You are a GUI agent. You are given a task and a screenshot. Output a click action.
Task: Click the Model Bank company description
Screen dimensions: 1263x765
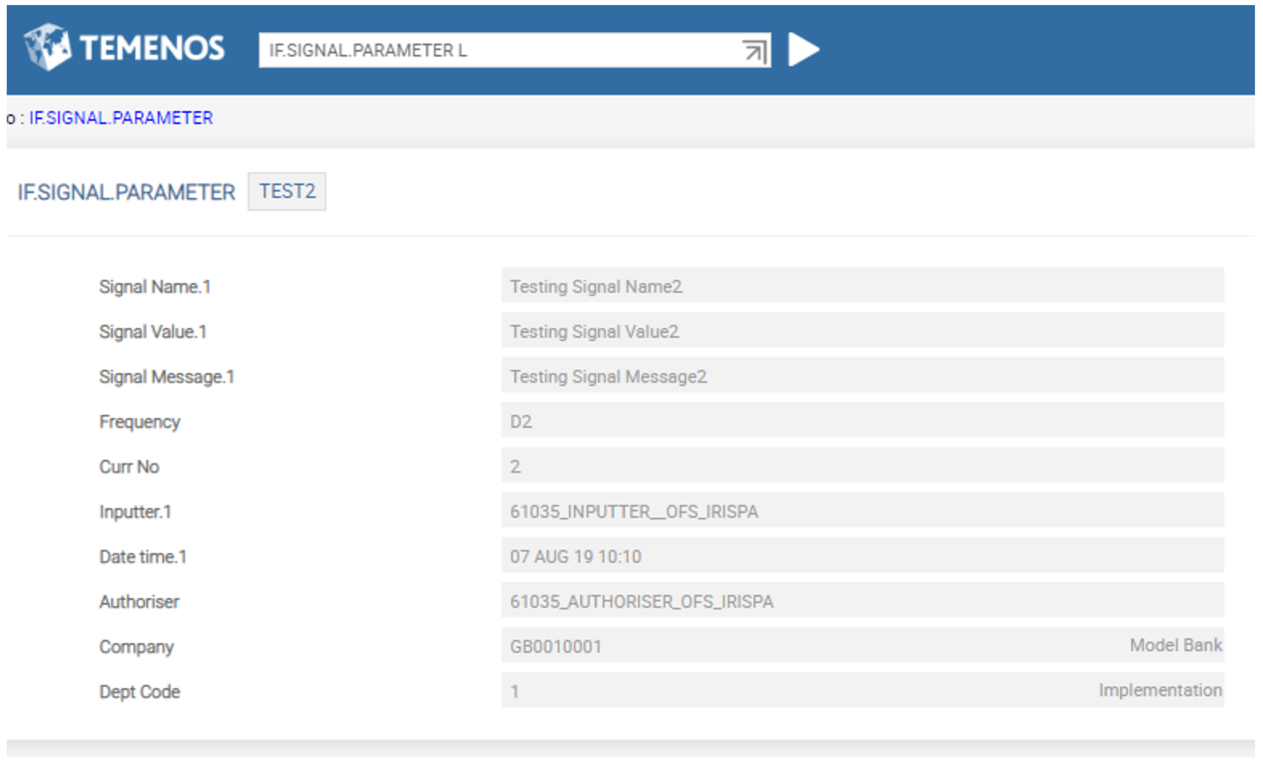pos(1175,645)
